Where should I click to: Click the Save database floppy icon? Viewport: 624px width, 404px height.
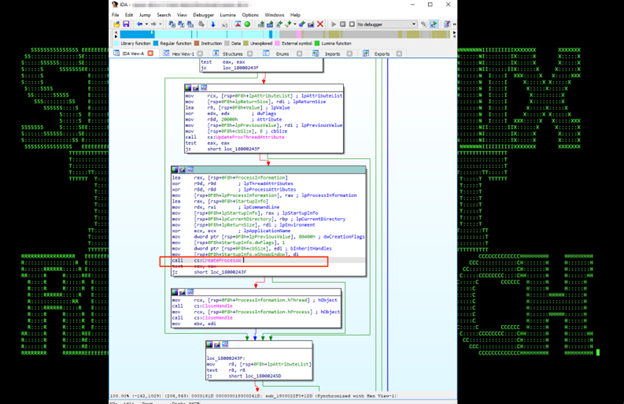[x=126, y=24]
